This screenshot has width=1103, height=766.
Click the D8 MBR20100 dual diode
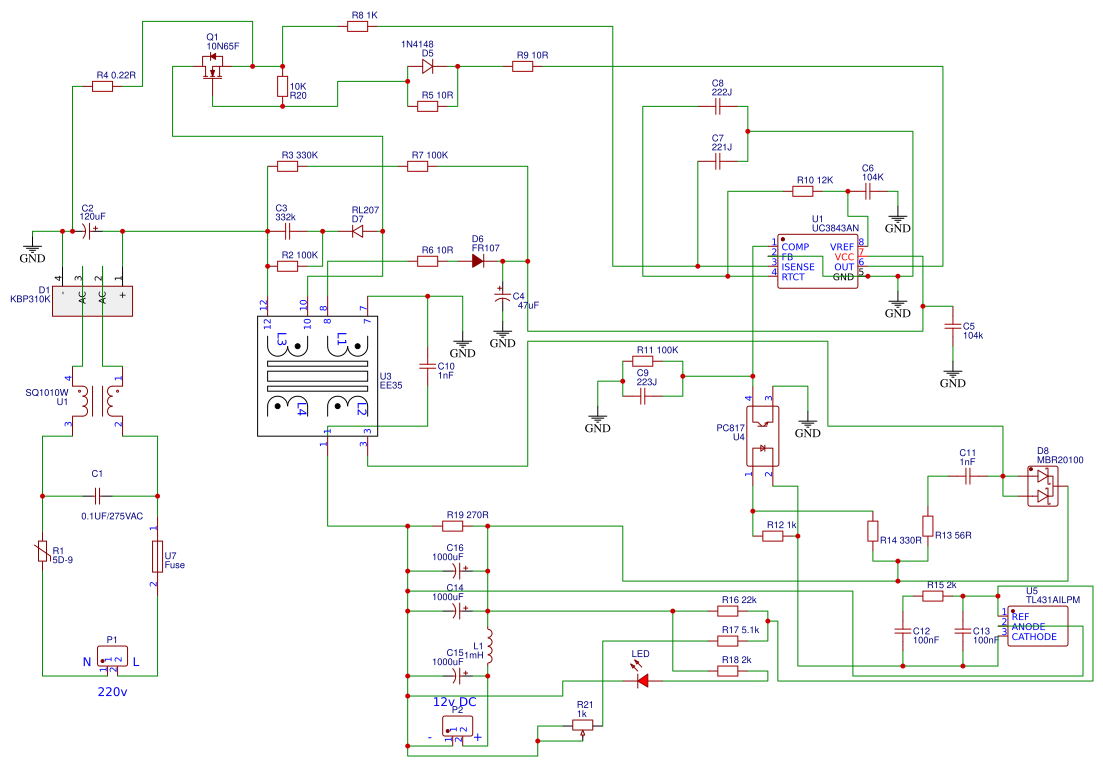tap(1043, 487)
